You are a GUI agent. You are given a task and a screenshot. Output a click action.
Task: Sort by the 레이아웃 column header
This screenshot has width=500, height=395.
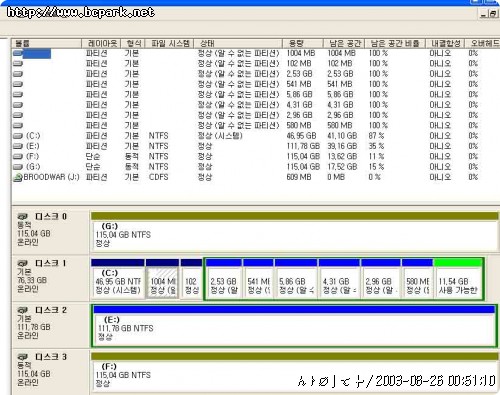(x=101, y=43)
